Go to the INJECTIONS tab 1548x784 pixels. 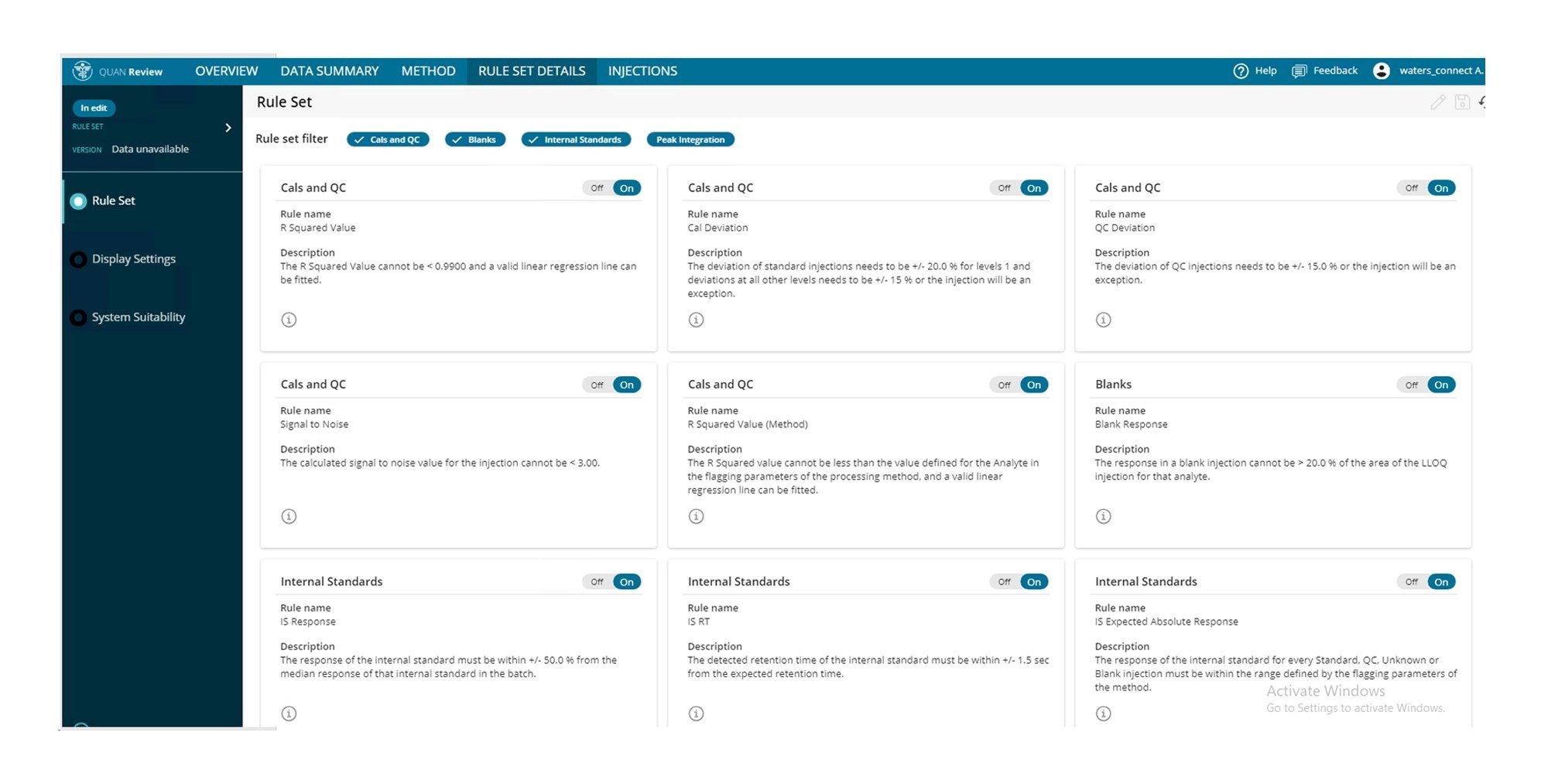click(642, 71)
